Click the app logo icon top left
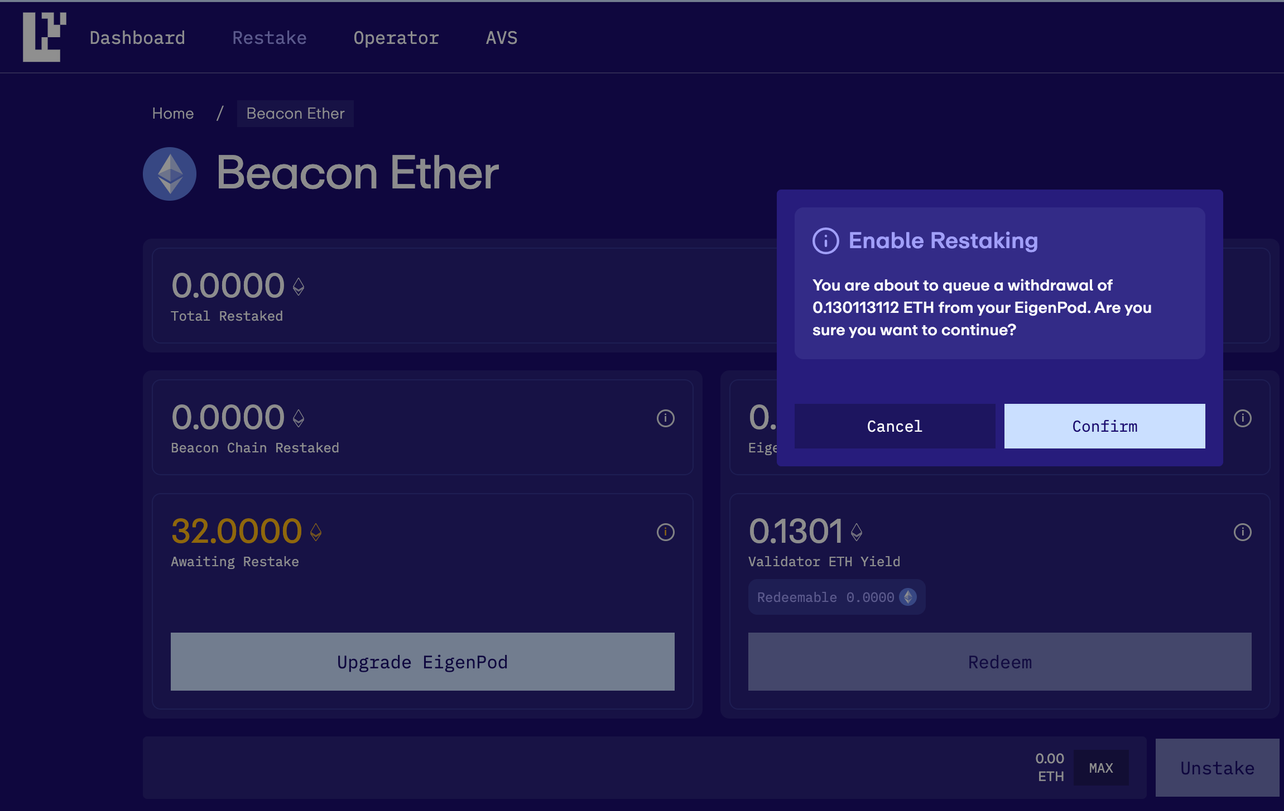1284x811 pixels. (42, 36)
